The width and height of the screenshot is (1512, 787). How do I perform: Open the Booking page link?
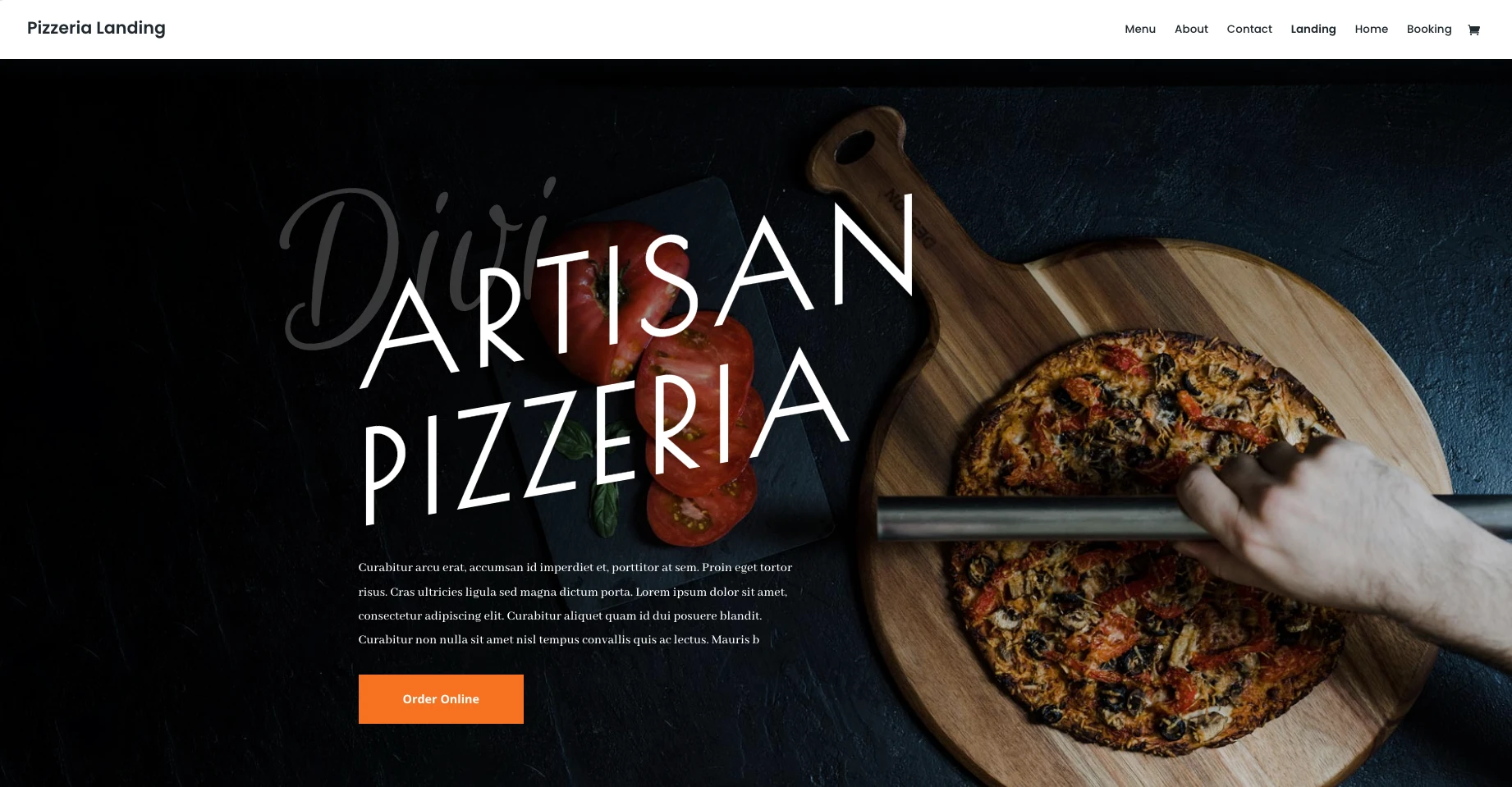tap(1429, 30)
